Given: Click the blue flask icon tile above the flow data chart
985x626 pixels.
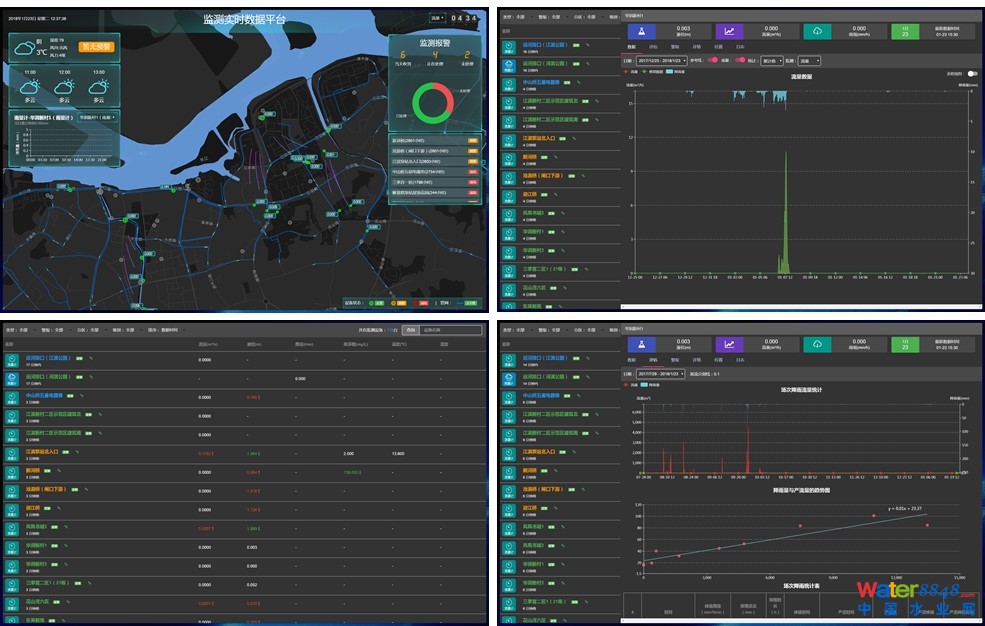Looking at the screenshot, I should pyautogui.click(x=641, y=31).
